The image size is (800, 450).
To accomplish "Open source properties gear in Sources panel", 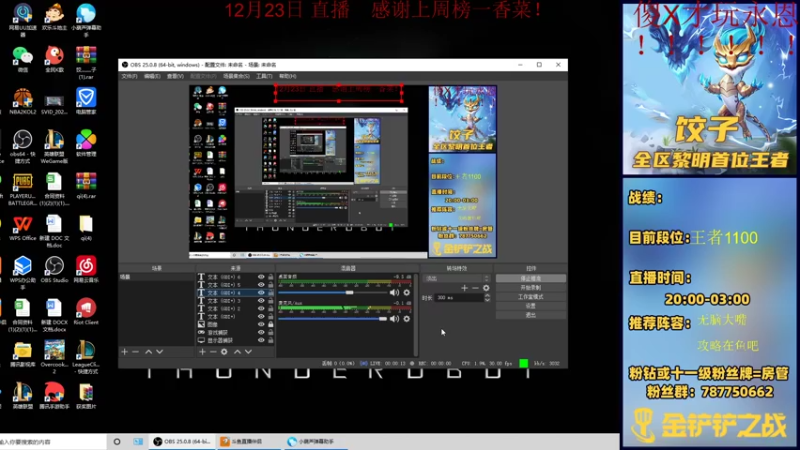I will (x=224, y=352).
